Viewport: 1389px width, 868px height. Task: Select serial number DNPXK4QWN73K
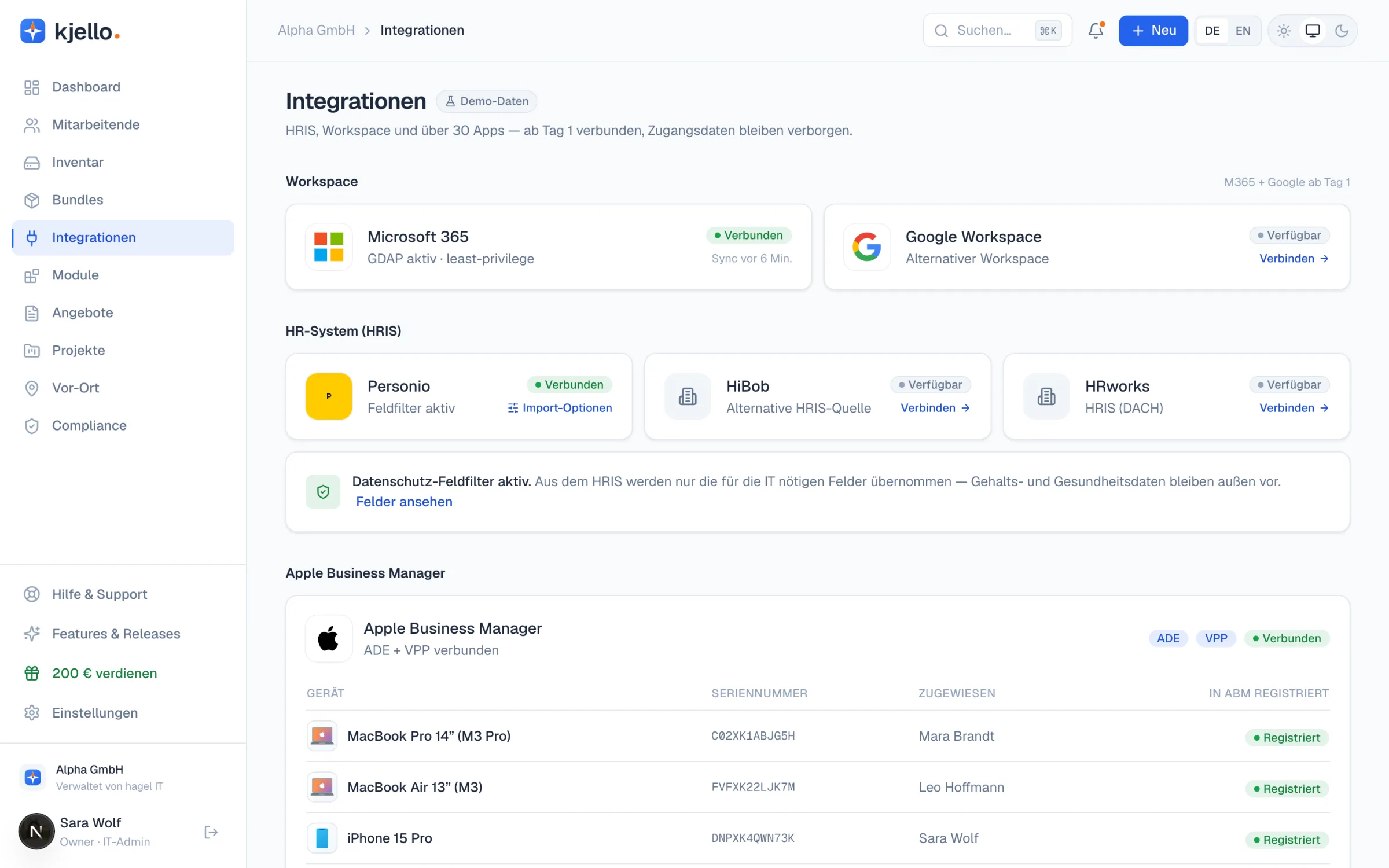click(x=753, y=838)
